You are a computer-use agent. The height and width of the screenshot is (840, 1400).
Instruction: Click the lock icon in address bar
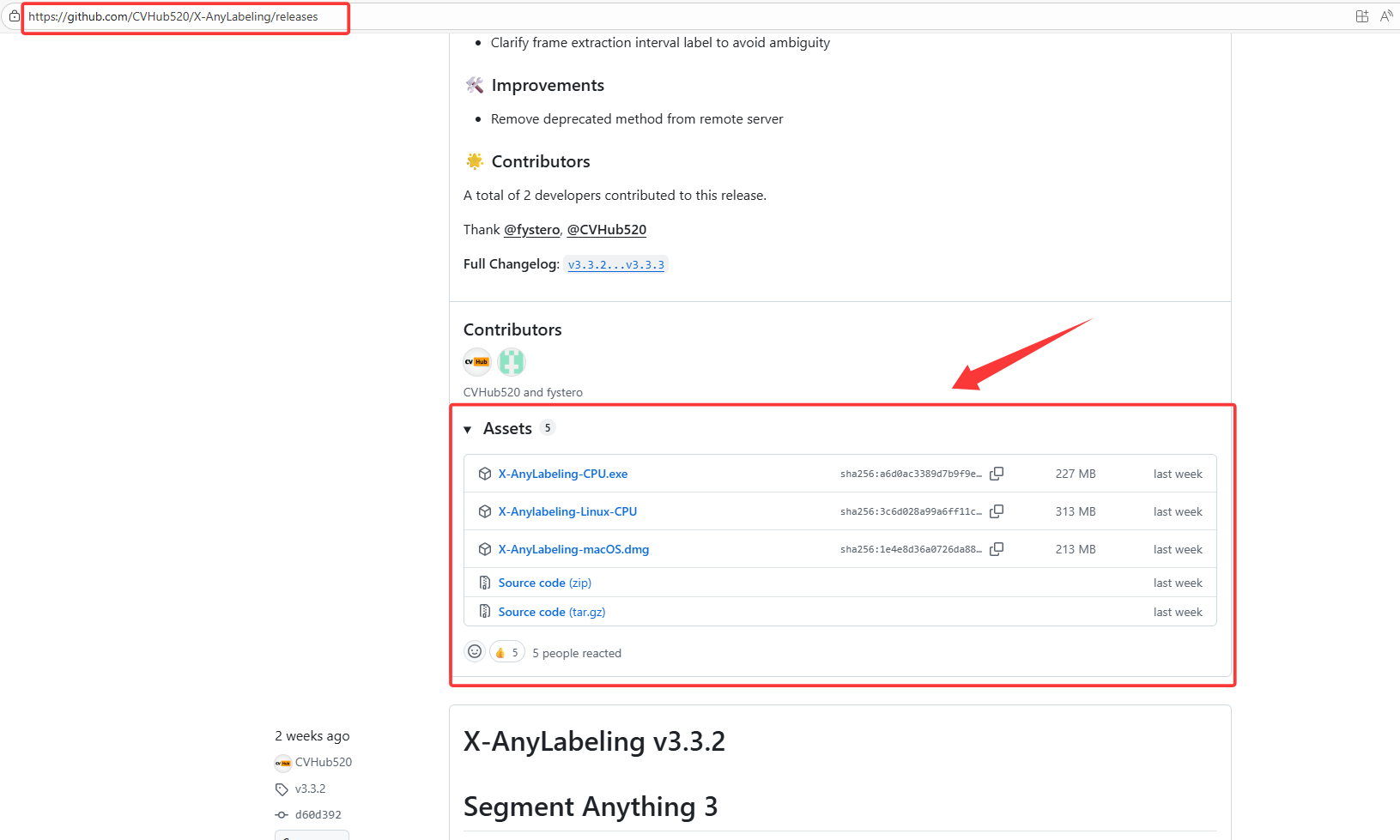coord(14,16)
